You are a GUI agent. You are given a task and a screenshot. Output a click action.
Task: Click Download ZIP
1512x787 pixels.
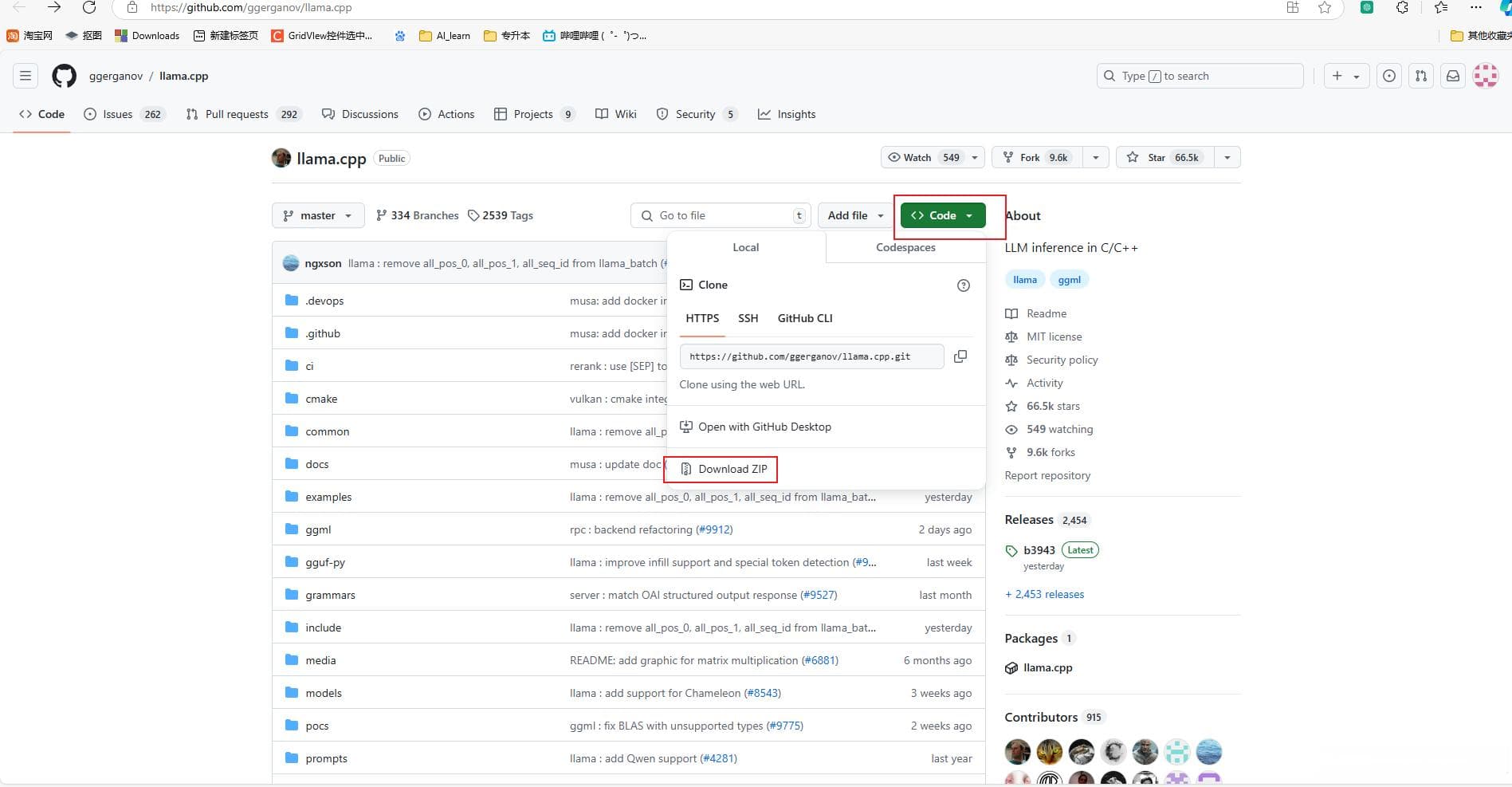pos(724,469)
